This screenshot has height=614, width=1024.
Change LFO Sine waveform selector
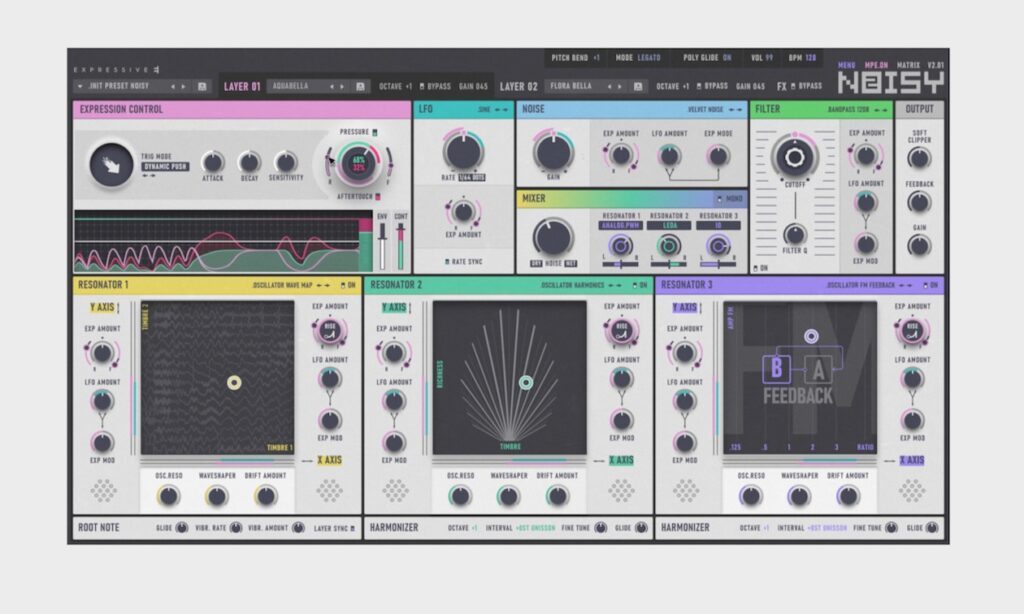(x=493, y=110)
